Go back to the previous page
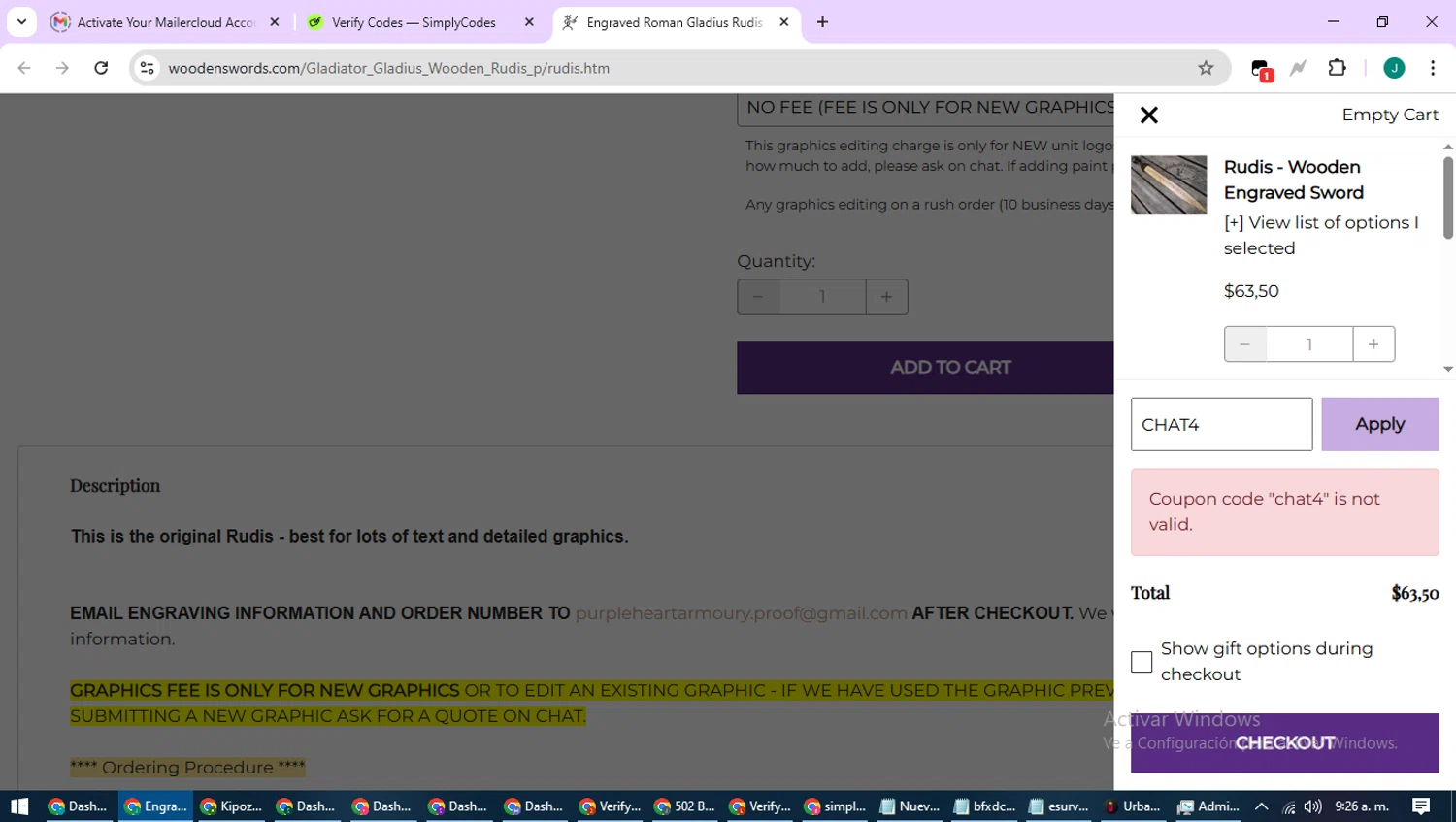This screenshot has width=1456, height=822. coord(24,68)
